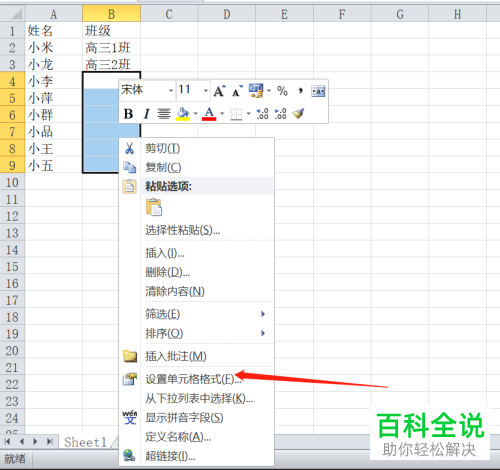The image size is (500, 470).
Task: Apply comma style from mini toolbar
Action: (x=300, y=91)
